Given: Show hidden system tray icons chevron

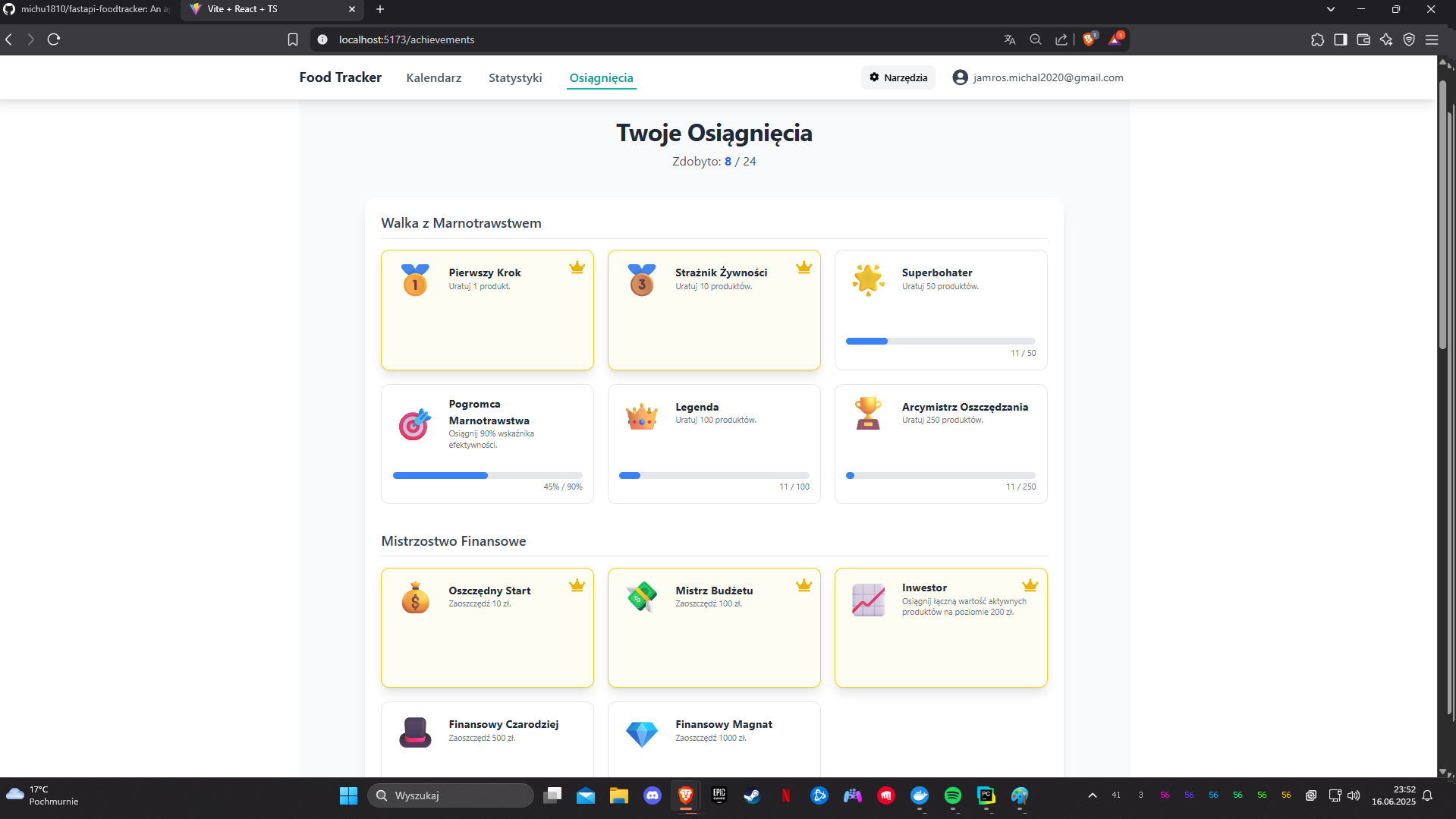Looking at the screenshot, I should (1093, 795).
